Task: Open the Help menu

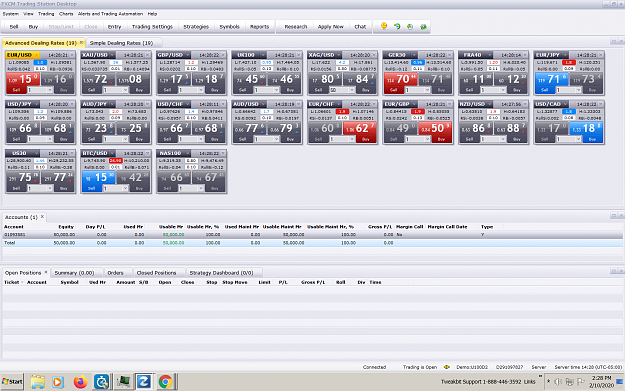Action: 152,14
